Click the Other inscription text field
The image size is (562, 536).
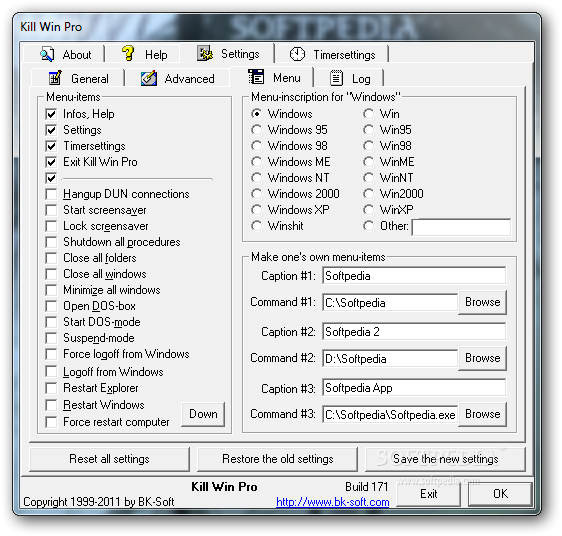(x=461, y=227)
